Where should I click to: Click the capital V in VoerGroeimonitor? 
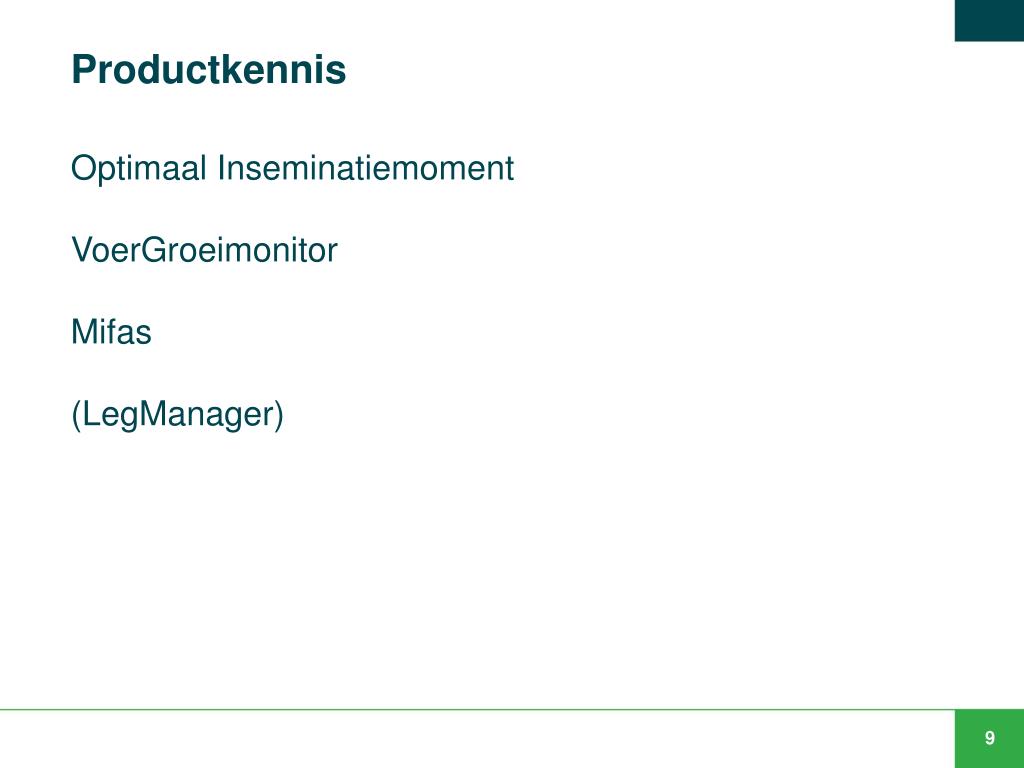tap(84, 250)
